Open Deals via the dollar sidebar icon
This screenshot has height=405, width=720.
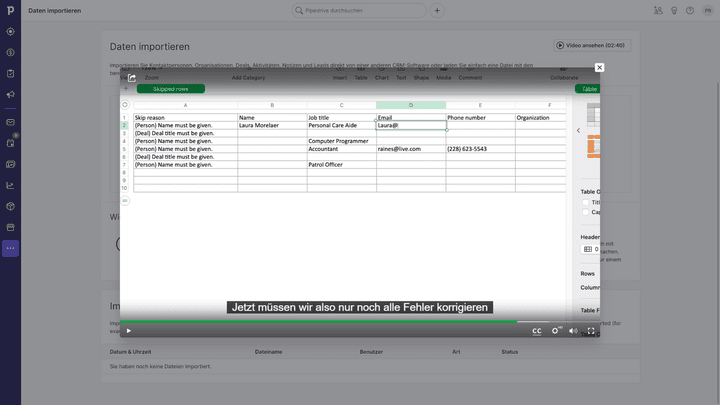click(10, 52)
